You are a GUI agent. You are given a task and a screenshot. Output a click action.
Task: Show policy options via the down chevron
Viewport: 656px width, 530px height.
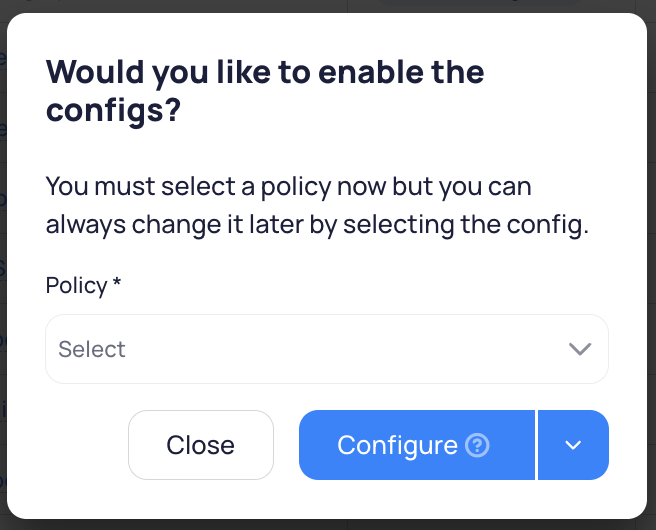[580, 349]
